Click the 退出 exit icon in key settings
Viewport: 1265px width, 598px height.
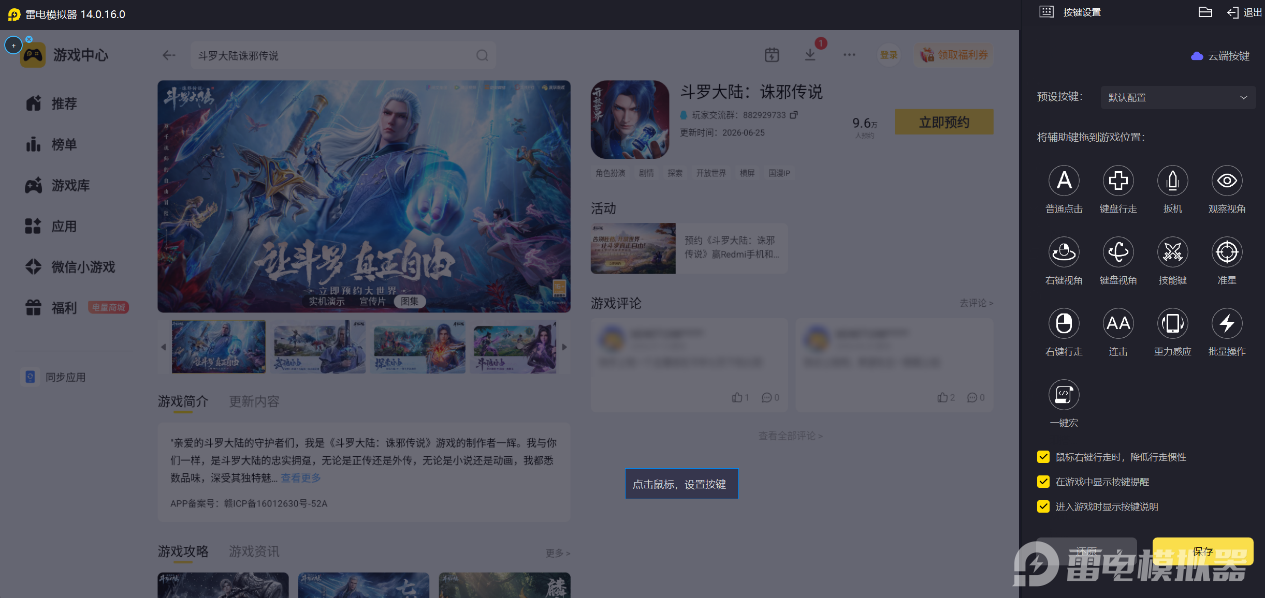[1233, 12]
